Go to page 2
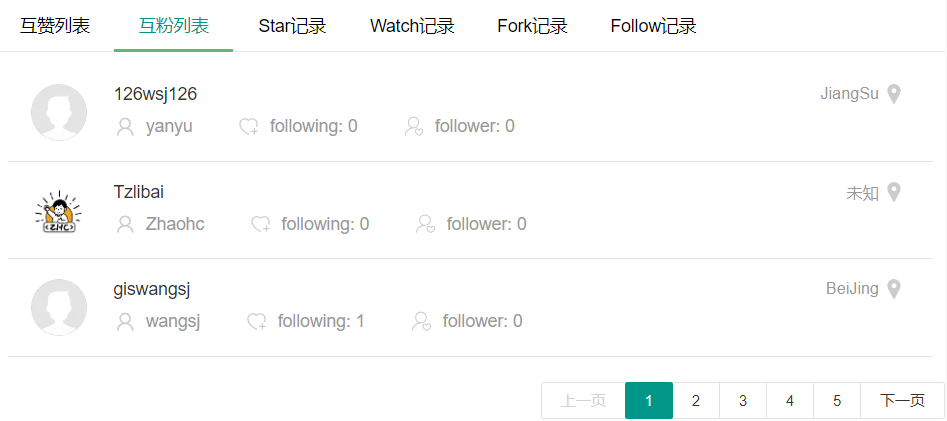Image resolution: width=947 pixels, height=421 pixels. 696,400
